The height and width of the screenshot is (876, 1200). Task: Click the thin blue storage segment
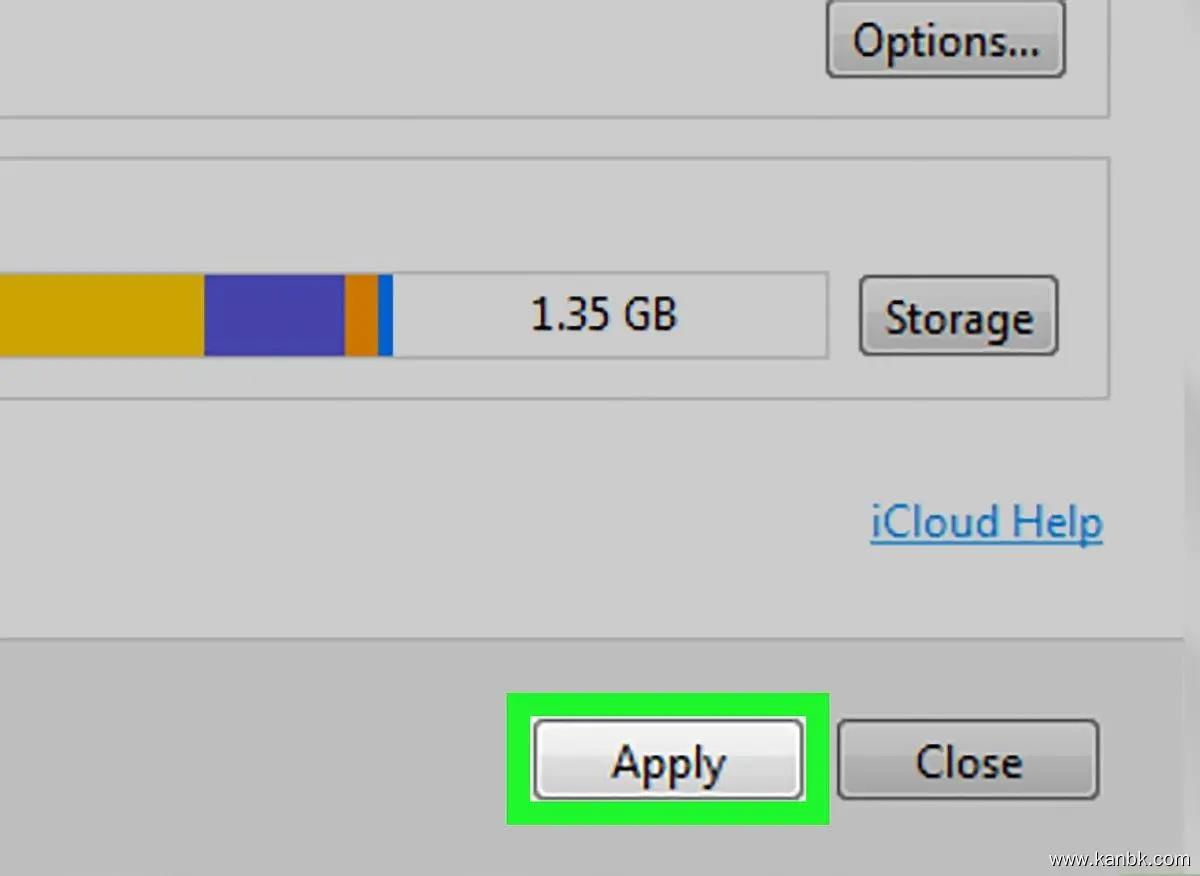coord(385,315)
